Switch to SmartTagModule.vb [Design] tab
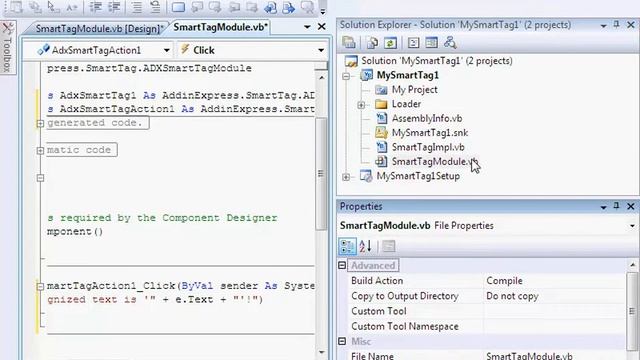Image resolution: width=640 pixels, height=360 pixels. (x=99, y=29)
